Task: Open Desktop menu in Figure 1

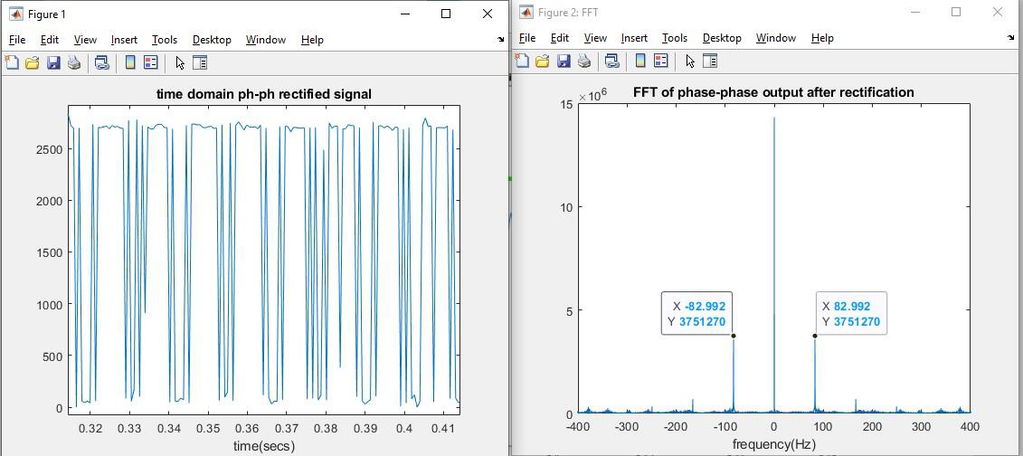Action: (x=211, y=40)
